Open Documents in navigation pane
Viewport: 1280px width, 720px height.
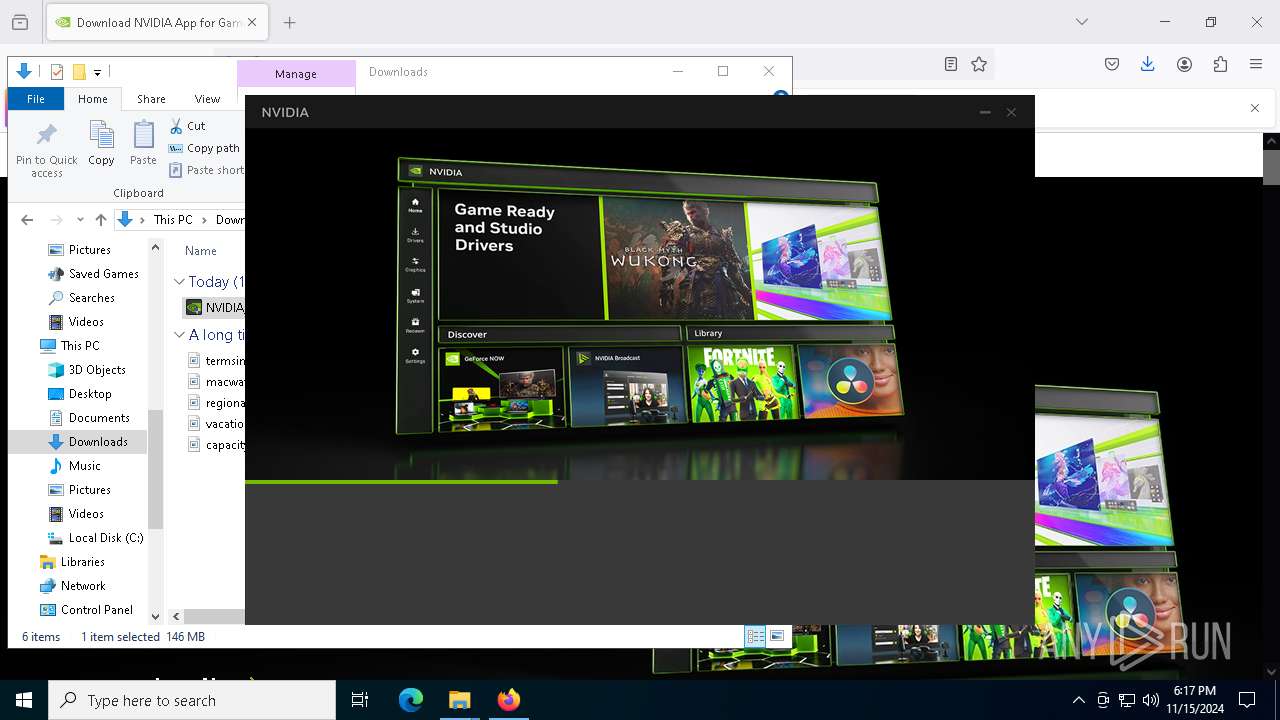pos(89,418)
